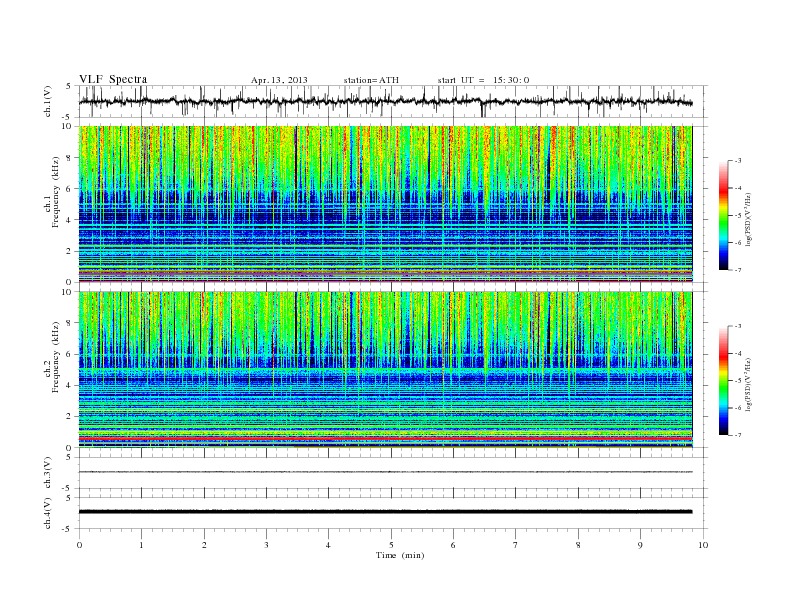This screenshot has width=792, height=612.
Task: Click the 'Time (min)' axis label
Action: [400, 555]
